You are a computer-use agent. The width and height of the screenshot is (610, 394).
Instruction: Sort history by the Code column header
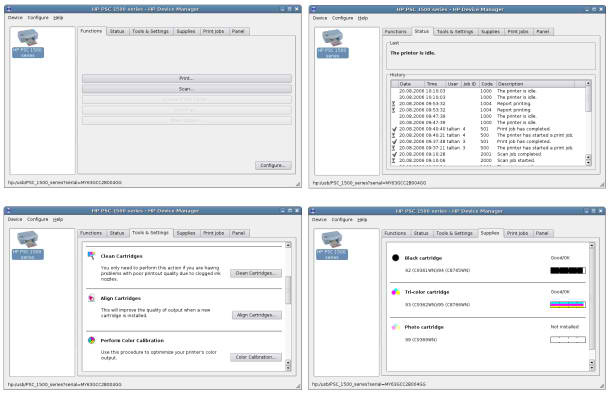click(x=487, y=84)
